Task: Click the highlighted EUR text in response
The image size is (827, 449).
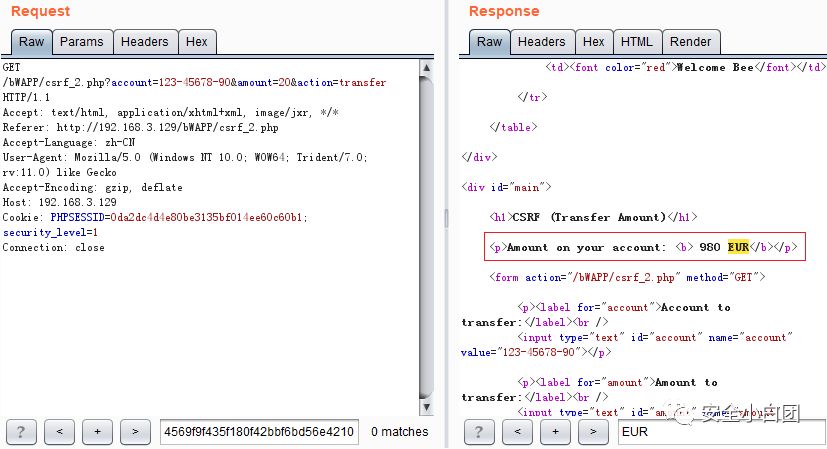Action: (738, 247)
